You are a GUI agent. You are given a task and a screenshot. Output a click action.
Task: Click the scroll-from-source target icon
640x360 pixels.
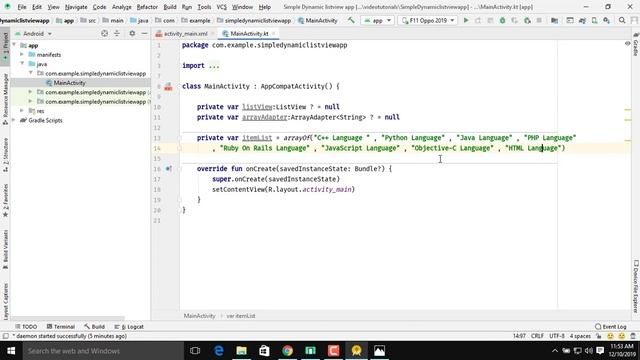(104, 33)
